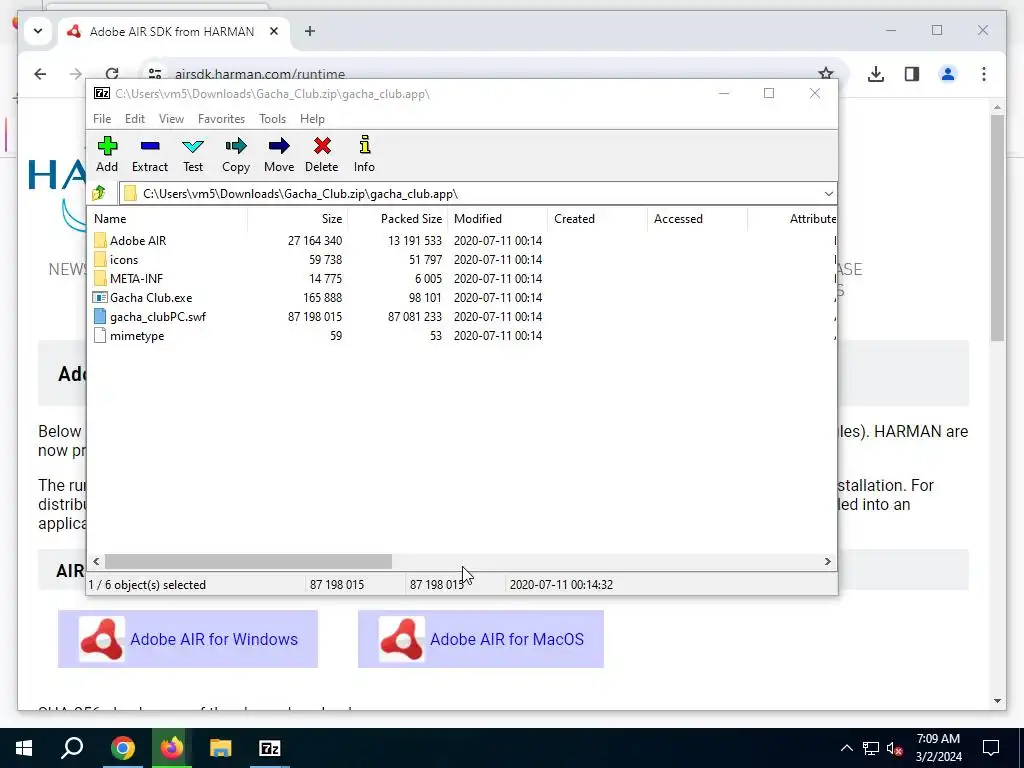Open the Favorites menu
The image size is (1024, 768).
coord(221,119)
